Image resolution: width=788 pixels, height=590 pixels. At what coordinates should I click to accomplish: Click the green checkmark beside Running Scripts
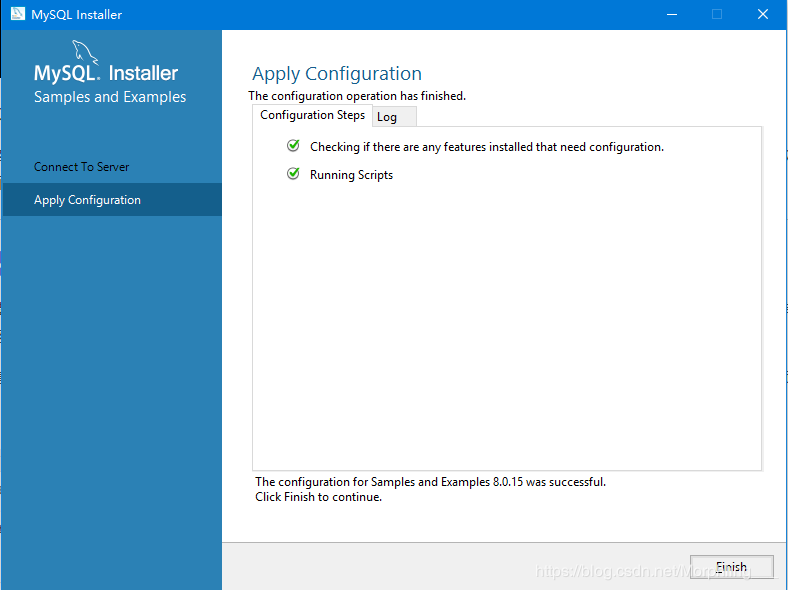pos(293,174)
